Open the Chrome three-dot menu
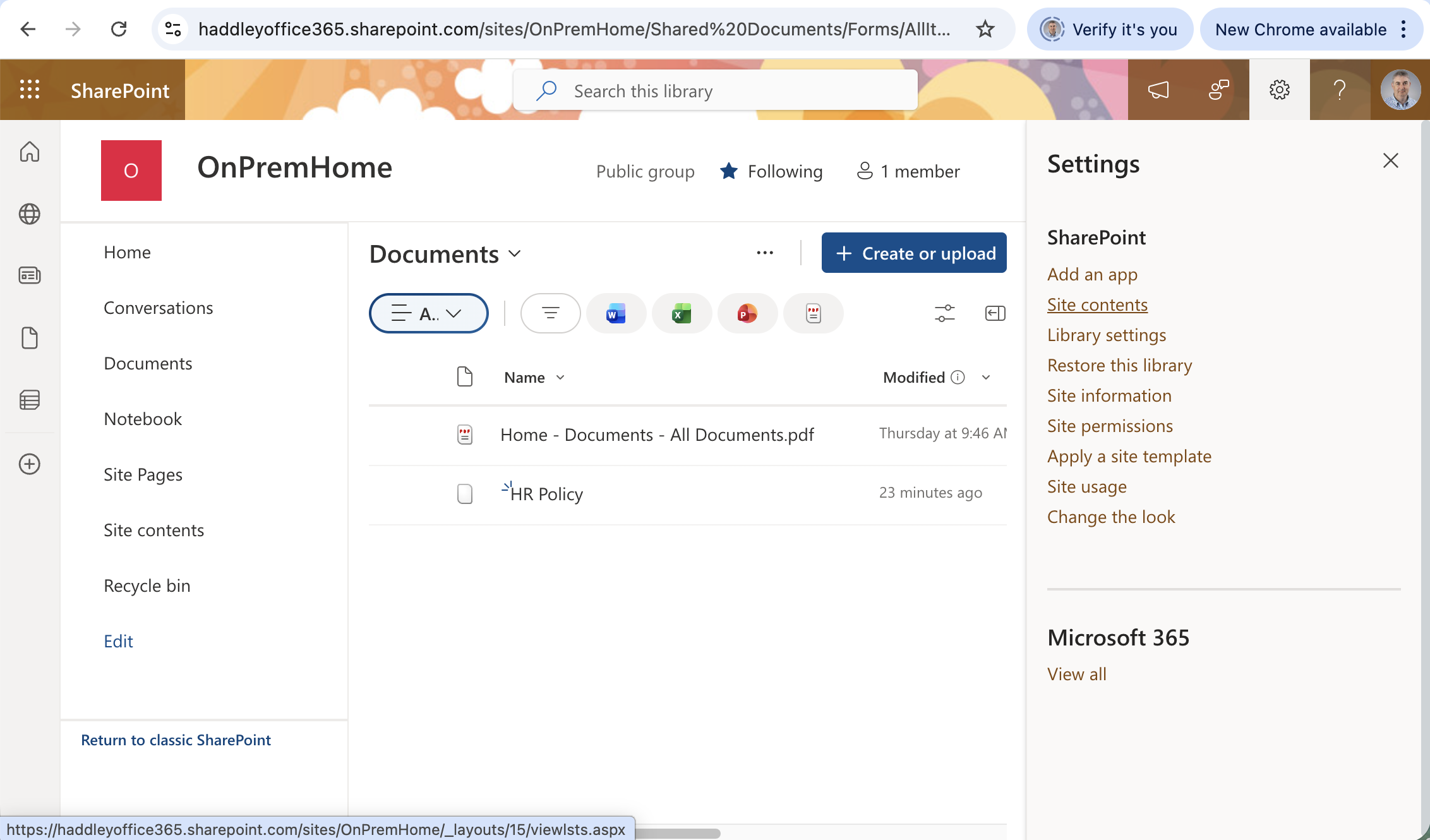Viewport: 1430px width, 840px height. [x=1403, y=29]
